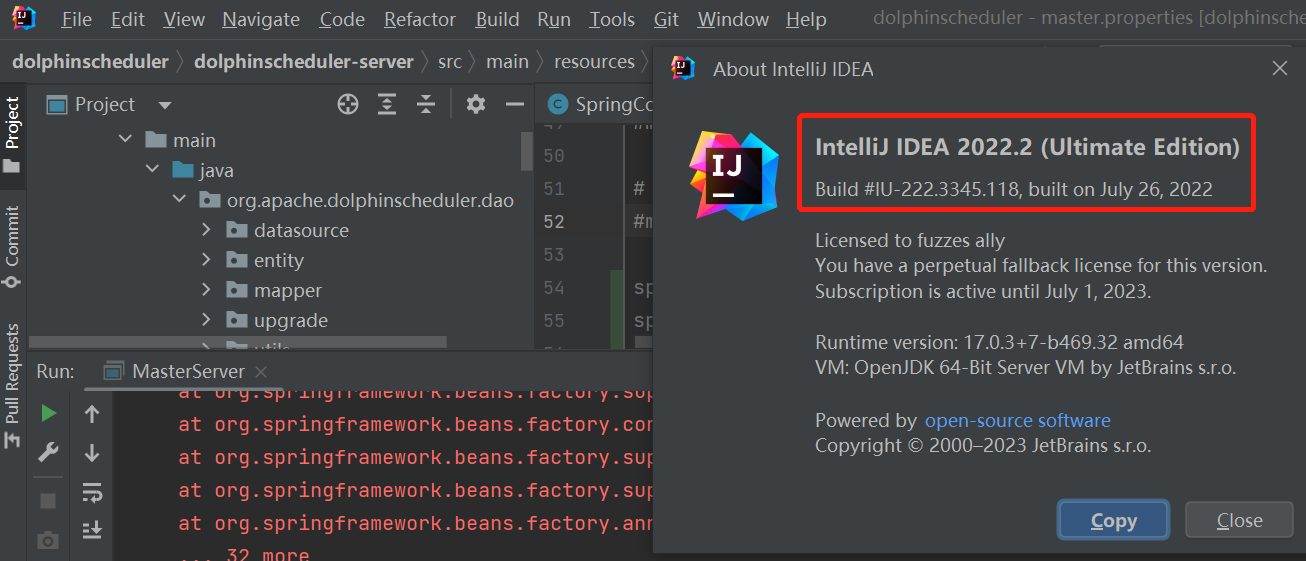Screen dimensions: 1306x561
Task: Expand the datasource package
Action: tap(206, 230)
